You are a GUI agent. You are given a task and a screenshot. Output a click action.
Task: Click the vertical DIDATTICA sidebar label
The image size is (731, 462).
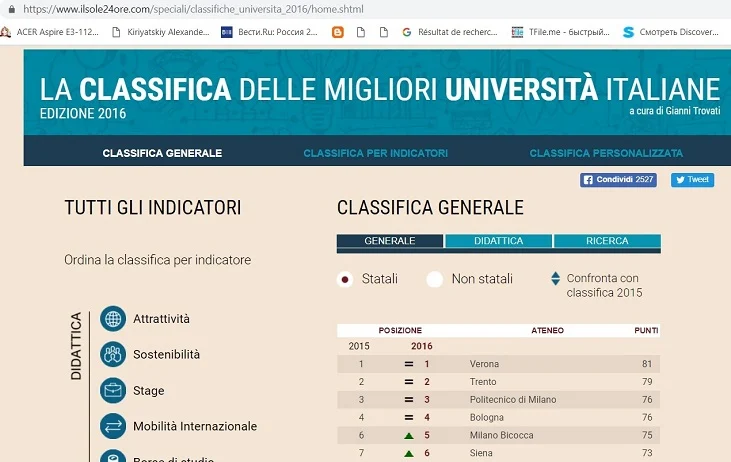[76, 346]
